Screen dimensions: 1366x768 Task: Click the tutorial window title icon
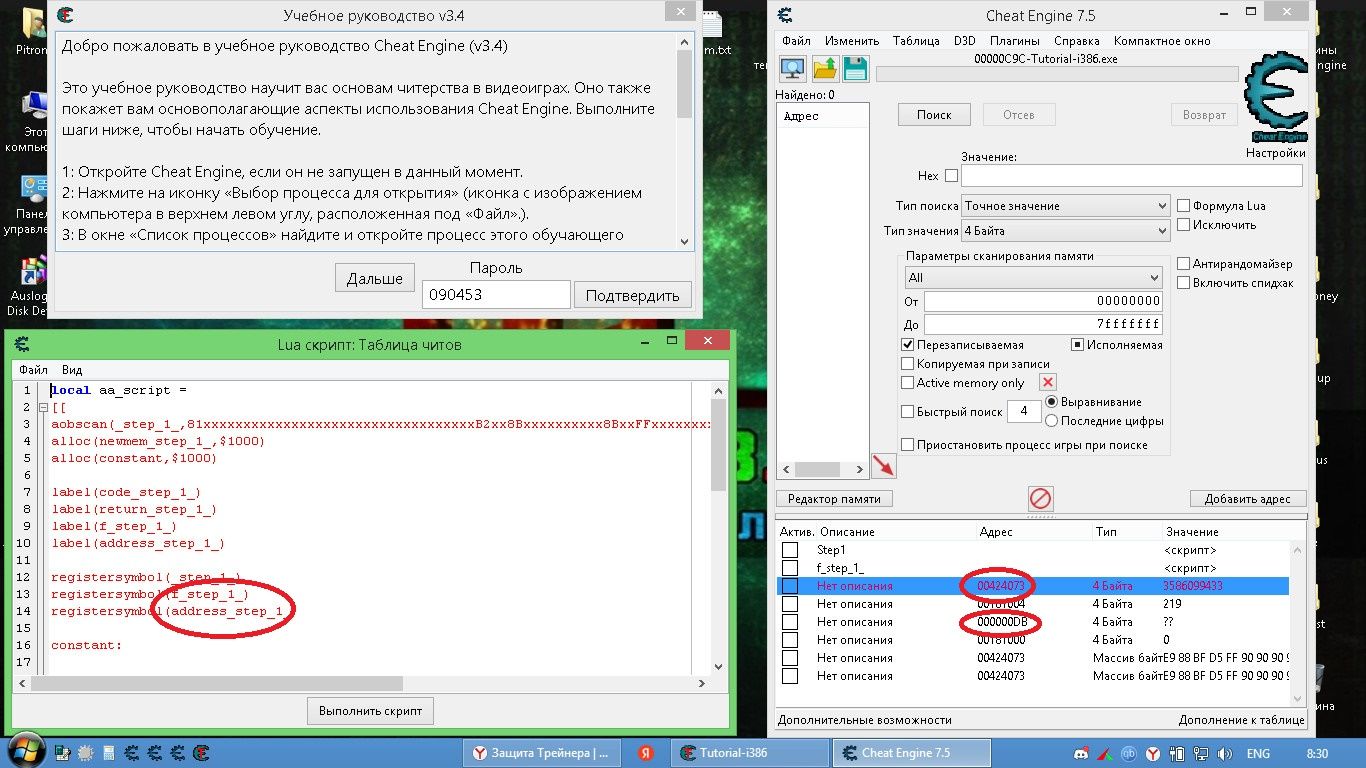pyautogui.click(x=65, y=15)
